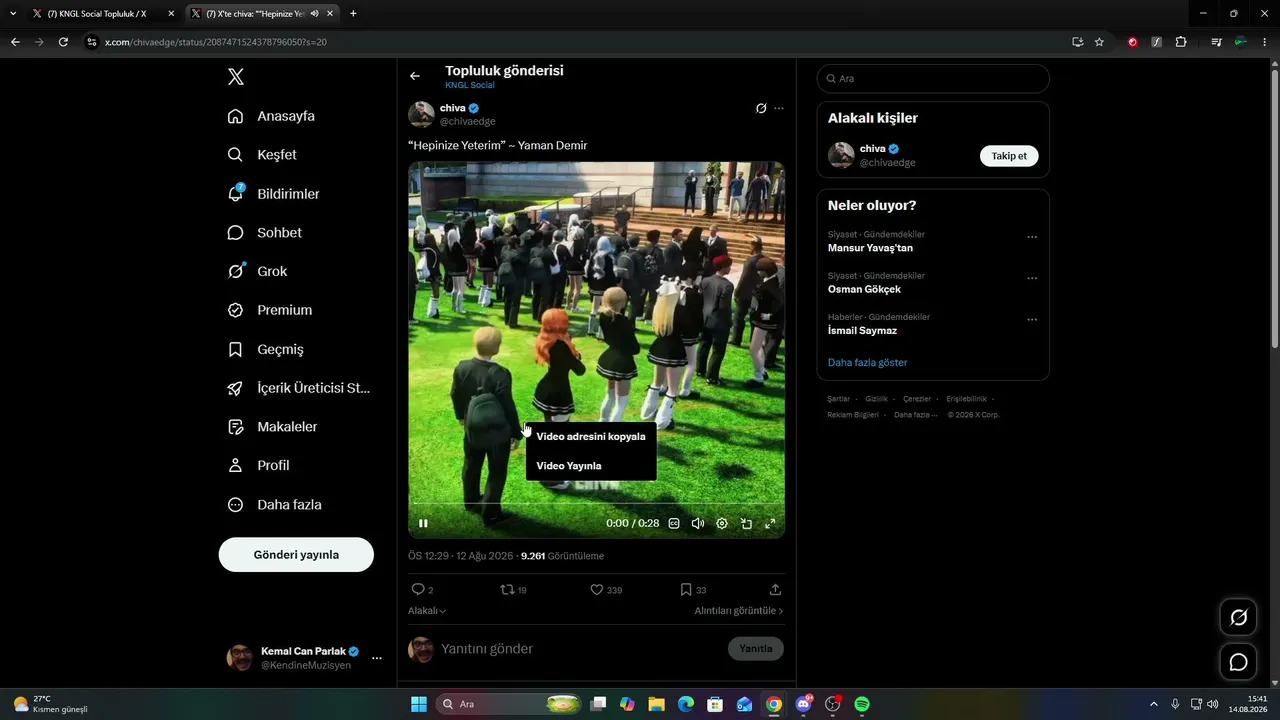Open Premium in the sidebar
The image size is (1280, 720).
[269, 310]
